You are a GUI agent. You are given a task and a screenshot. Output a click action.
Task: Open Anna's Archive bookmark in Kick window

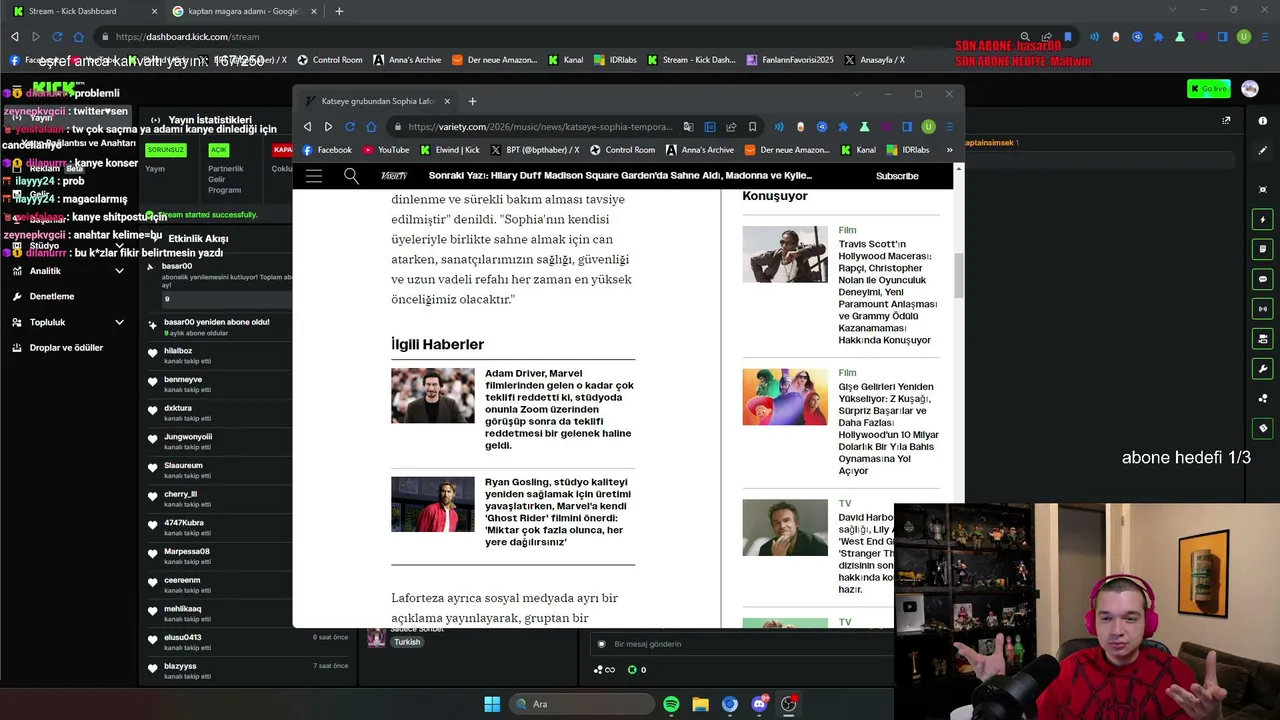point(407,60)
